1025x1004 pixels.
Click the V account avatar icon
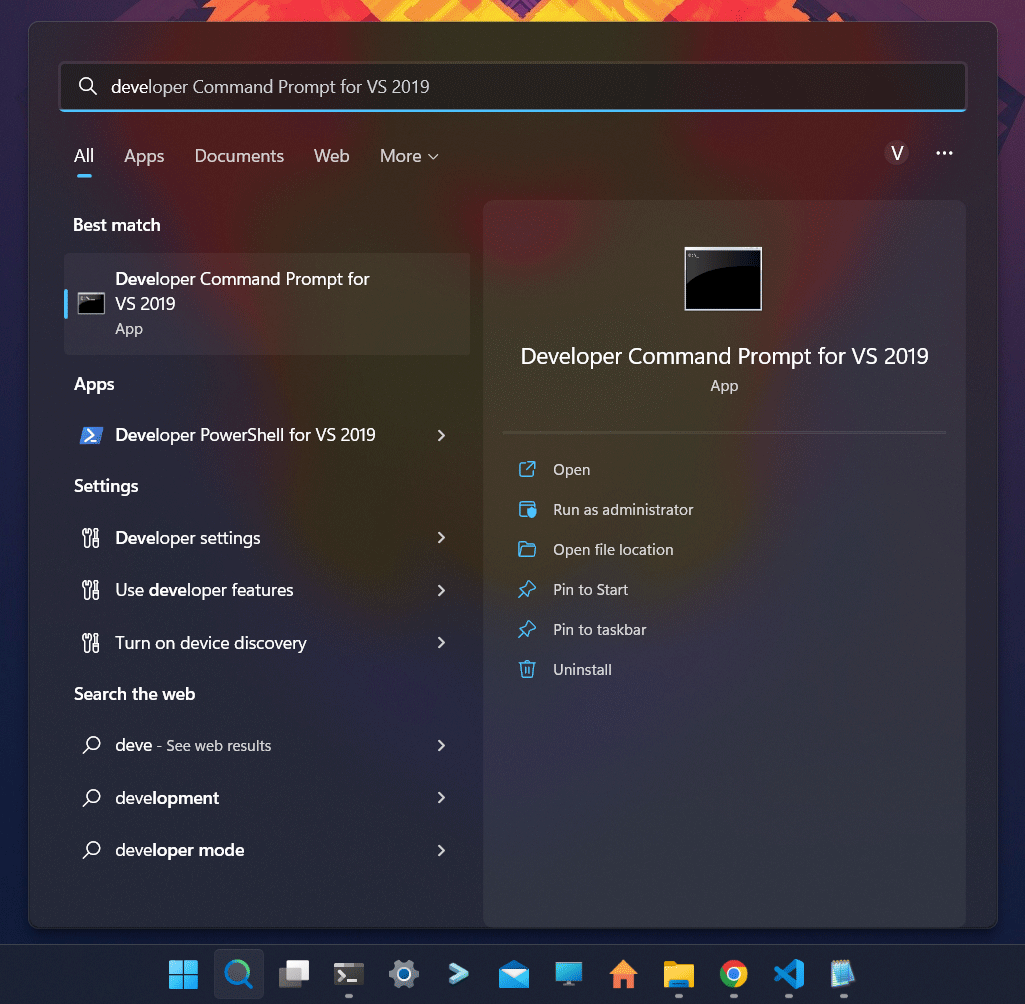(x=897, y=153)
